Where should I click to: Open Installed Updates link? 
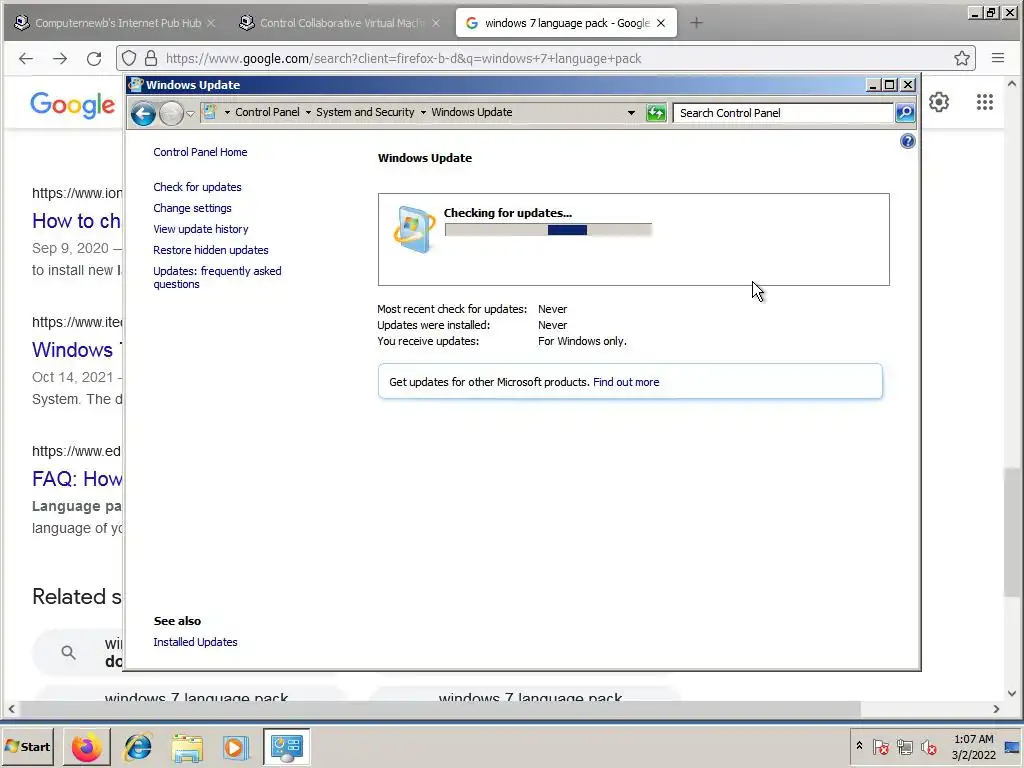click(195, 642)
